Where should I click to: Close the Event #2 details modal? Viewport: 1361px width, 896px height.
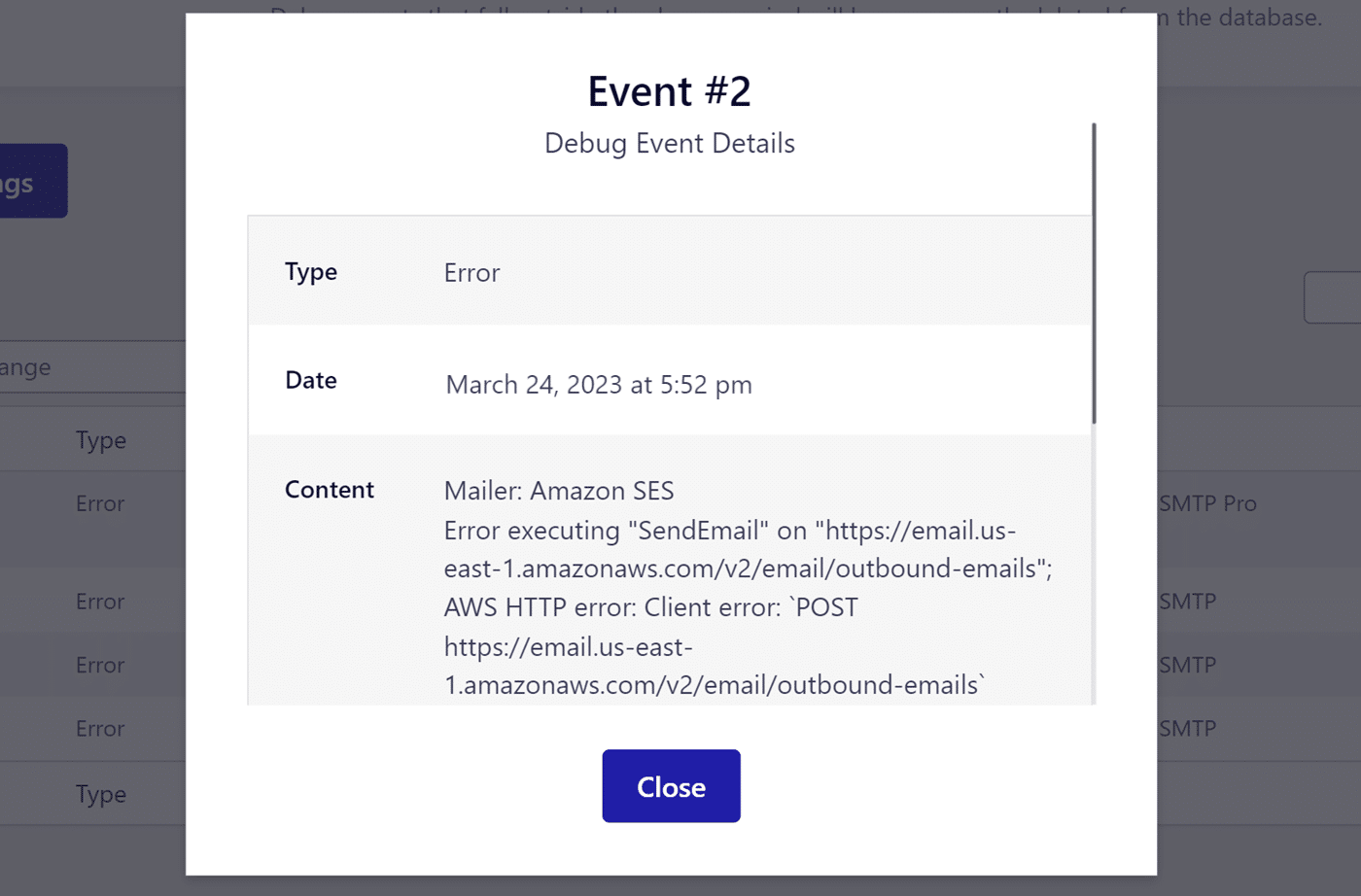coord(671,786)
